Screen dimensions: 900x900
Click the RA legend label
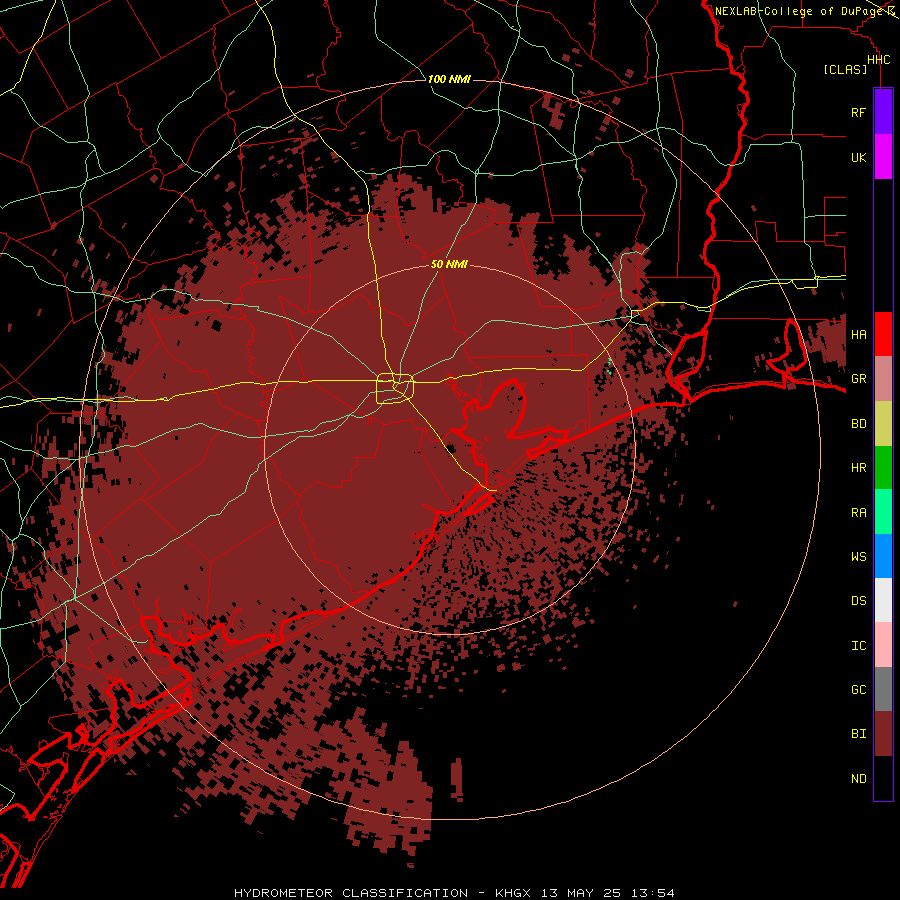[x=858, y=513]
